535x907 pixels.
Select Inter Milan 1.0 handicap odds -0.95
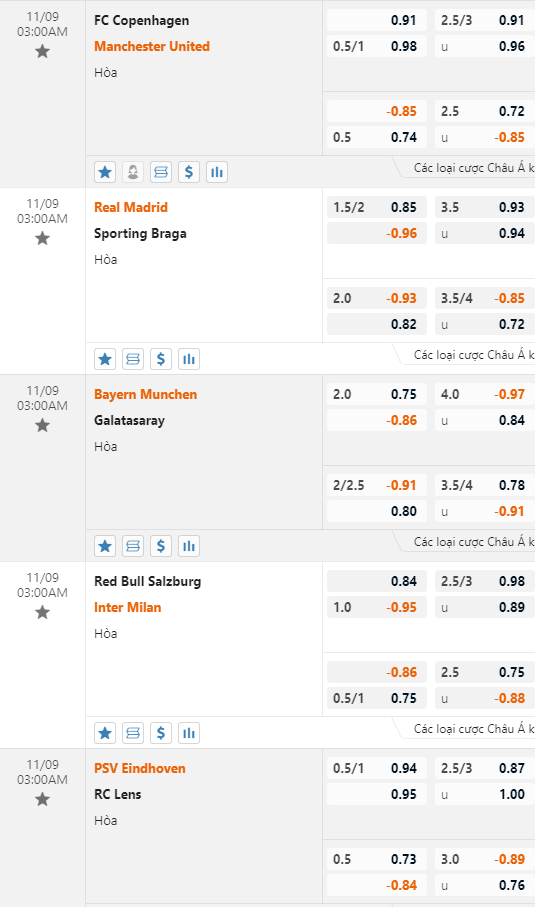[x=377, y=607]
